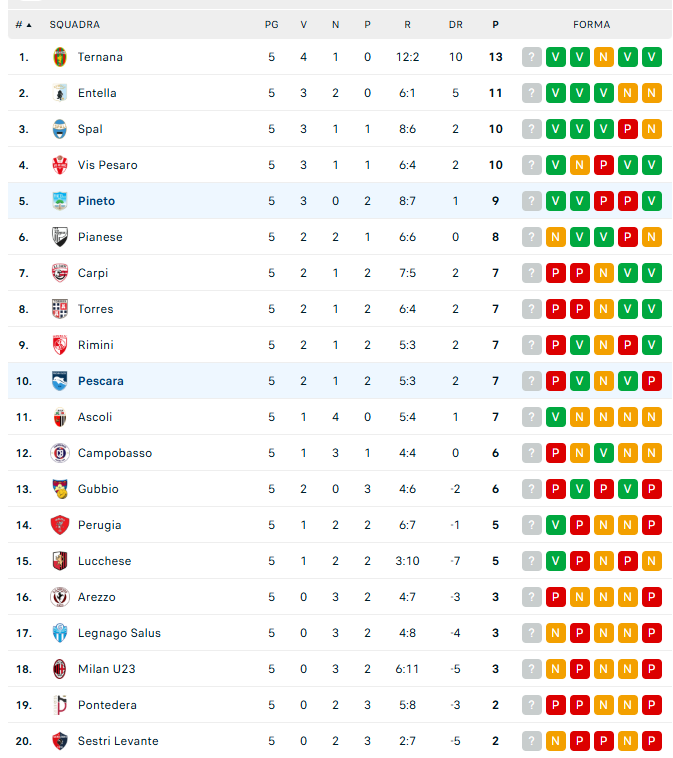Click the Perugia red shield crest
The width and height of the screenshot is (673, 758).
coord(59,525)
